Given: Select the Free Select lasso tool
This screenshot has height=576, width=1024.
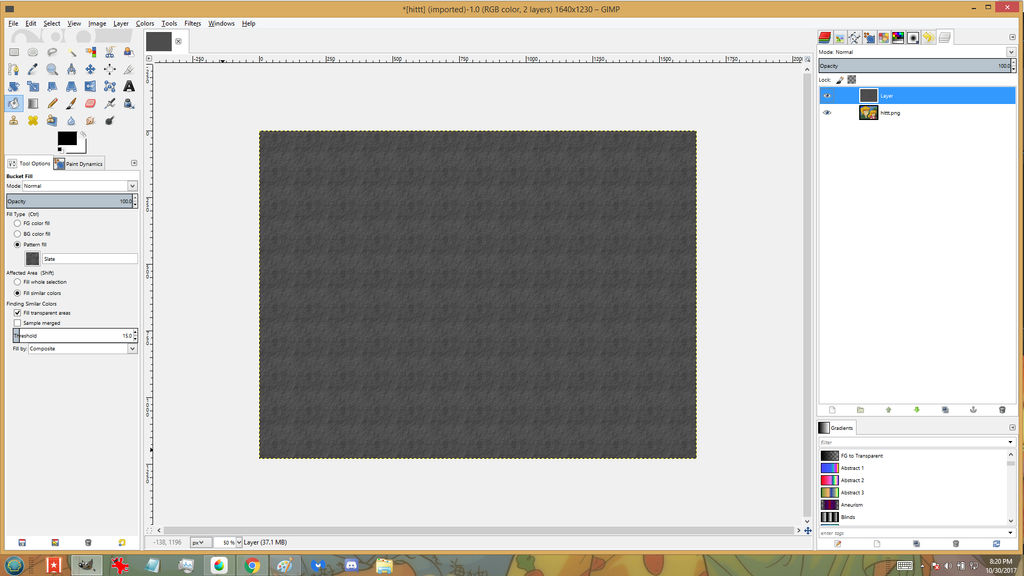Looking at the screenshot, I should coord(52,52).
